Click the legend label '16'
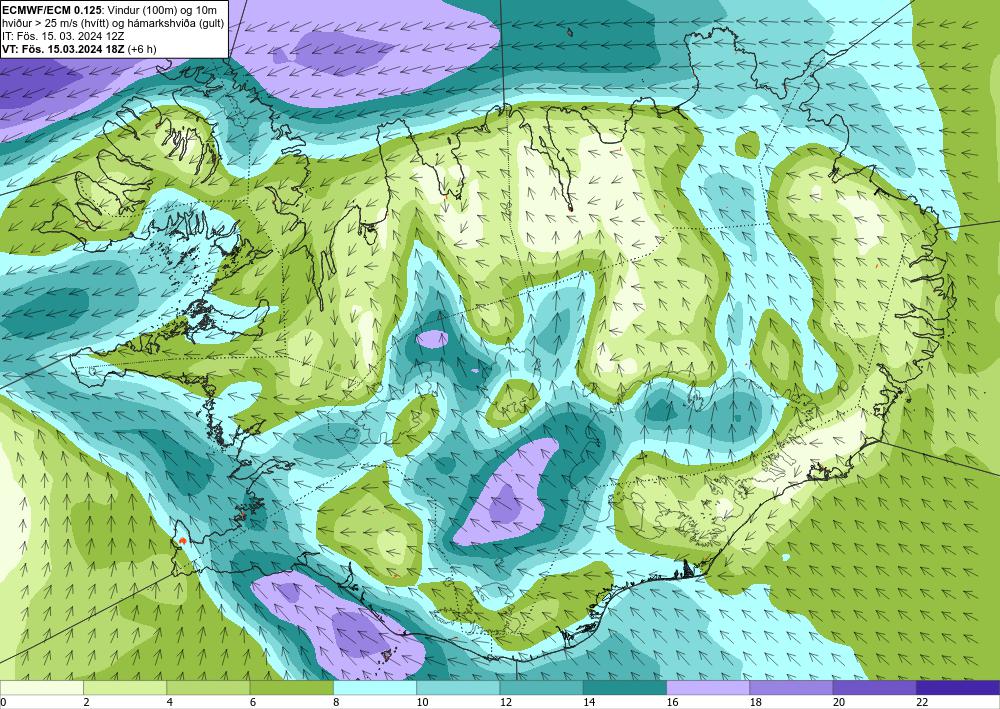The width and height of the screenshot is (1000, 709). (x=672, y=702)
